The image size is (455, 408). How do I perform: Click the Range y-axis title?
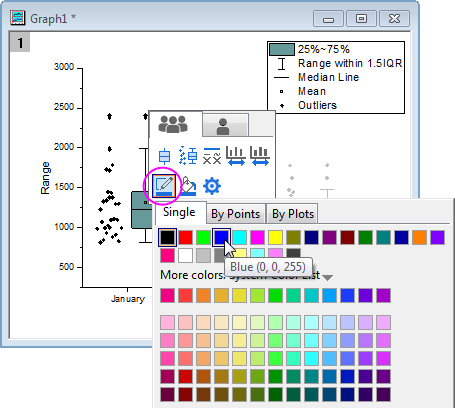coord(45,178)
